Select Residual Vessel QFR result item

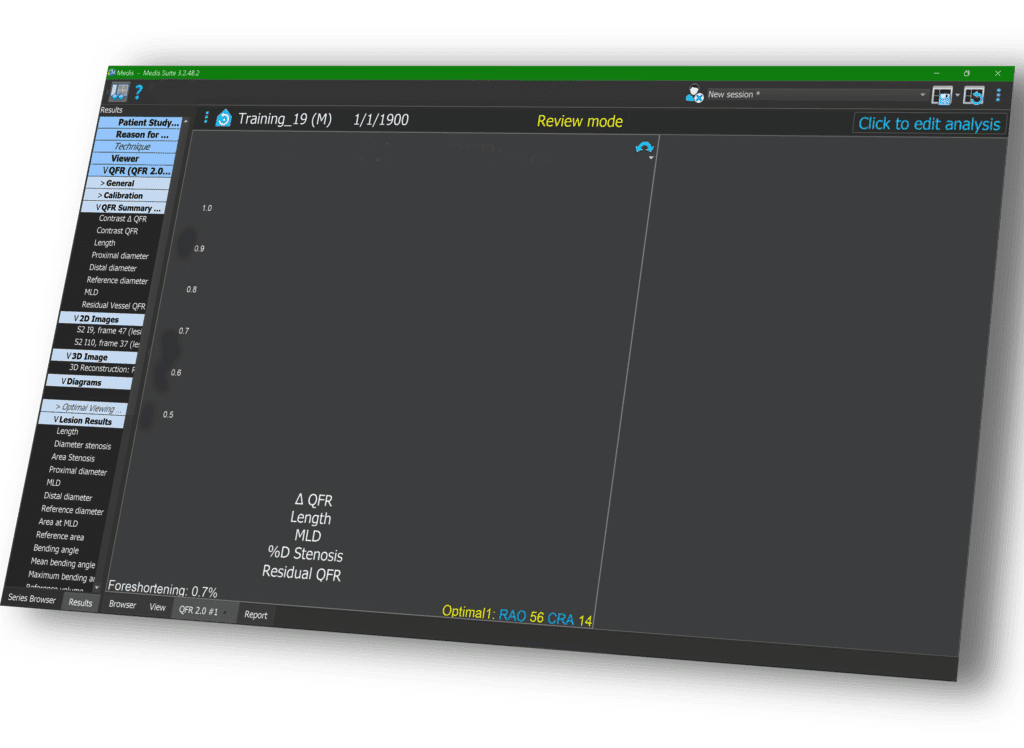coord(113,305)
